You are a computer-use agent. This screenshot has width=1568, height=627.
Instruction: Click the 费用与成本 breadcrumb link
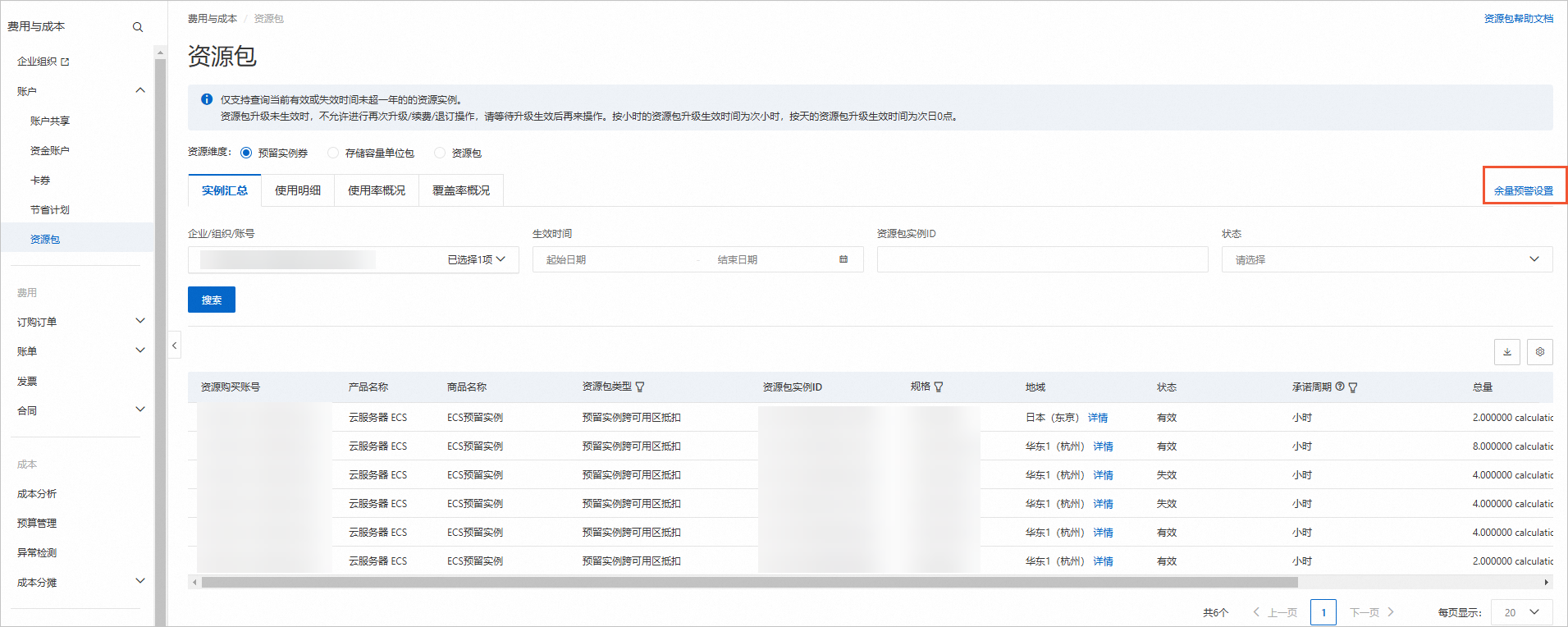(213, 18)
